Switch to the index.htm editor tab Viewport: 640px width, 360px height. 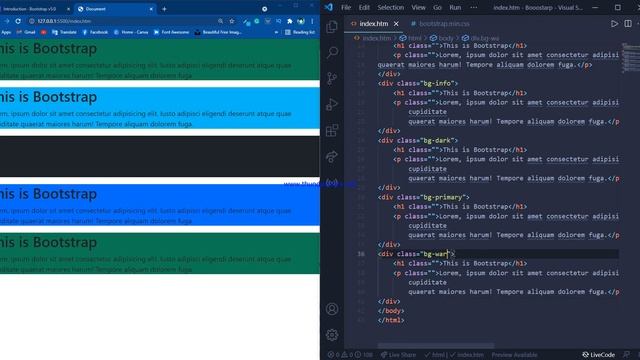(373, 24)
